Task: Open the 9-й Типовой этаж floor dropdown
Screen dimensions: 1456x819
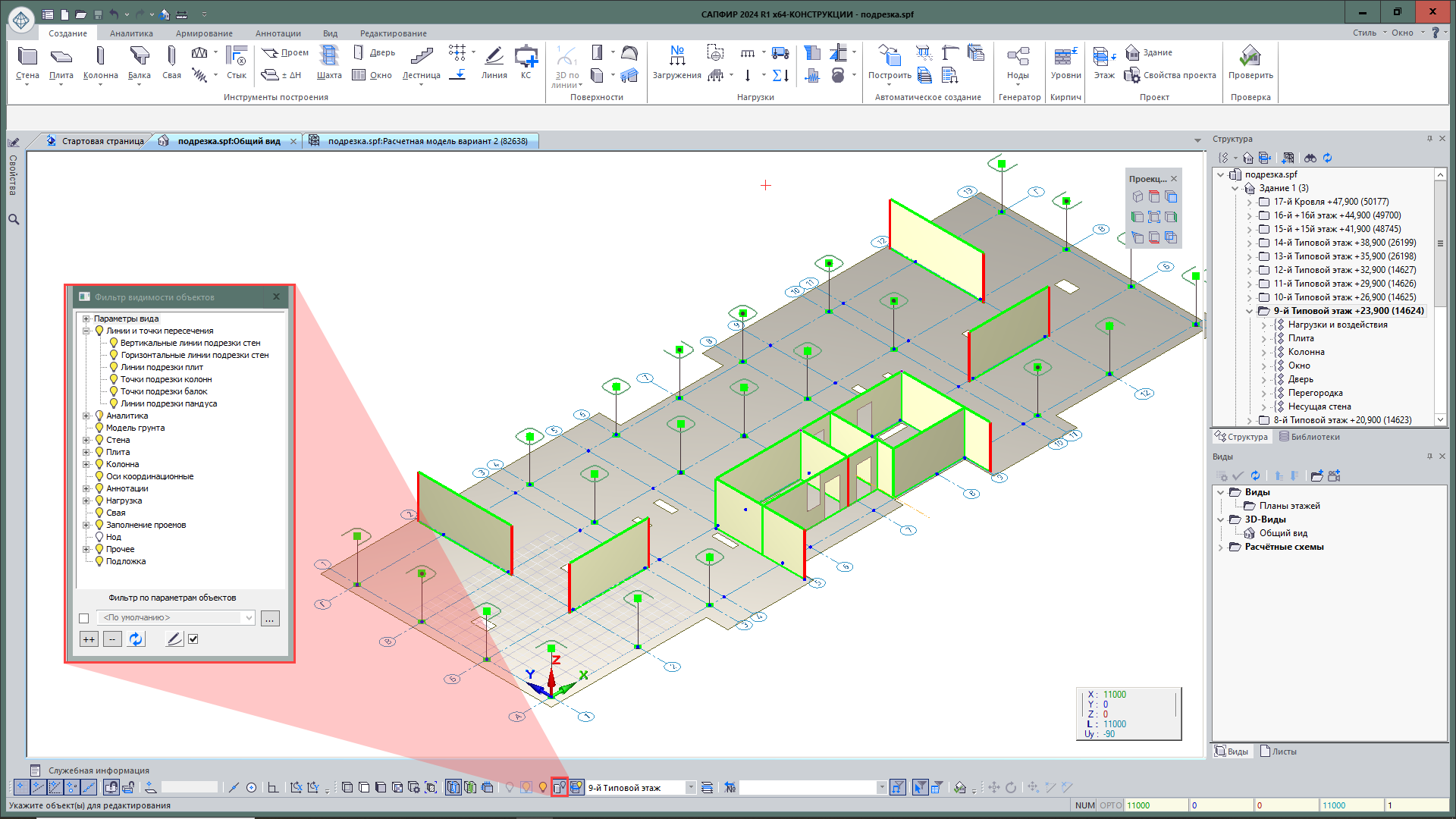Action: [x=690, y=788]
